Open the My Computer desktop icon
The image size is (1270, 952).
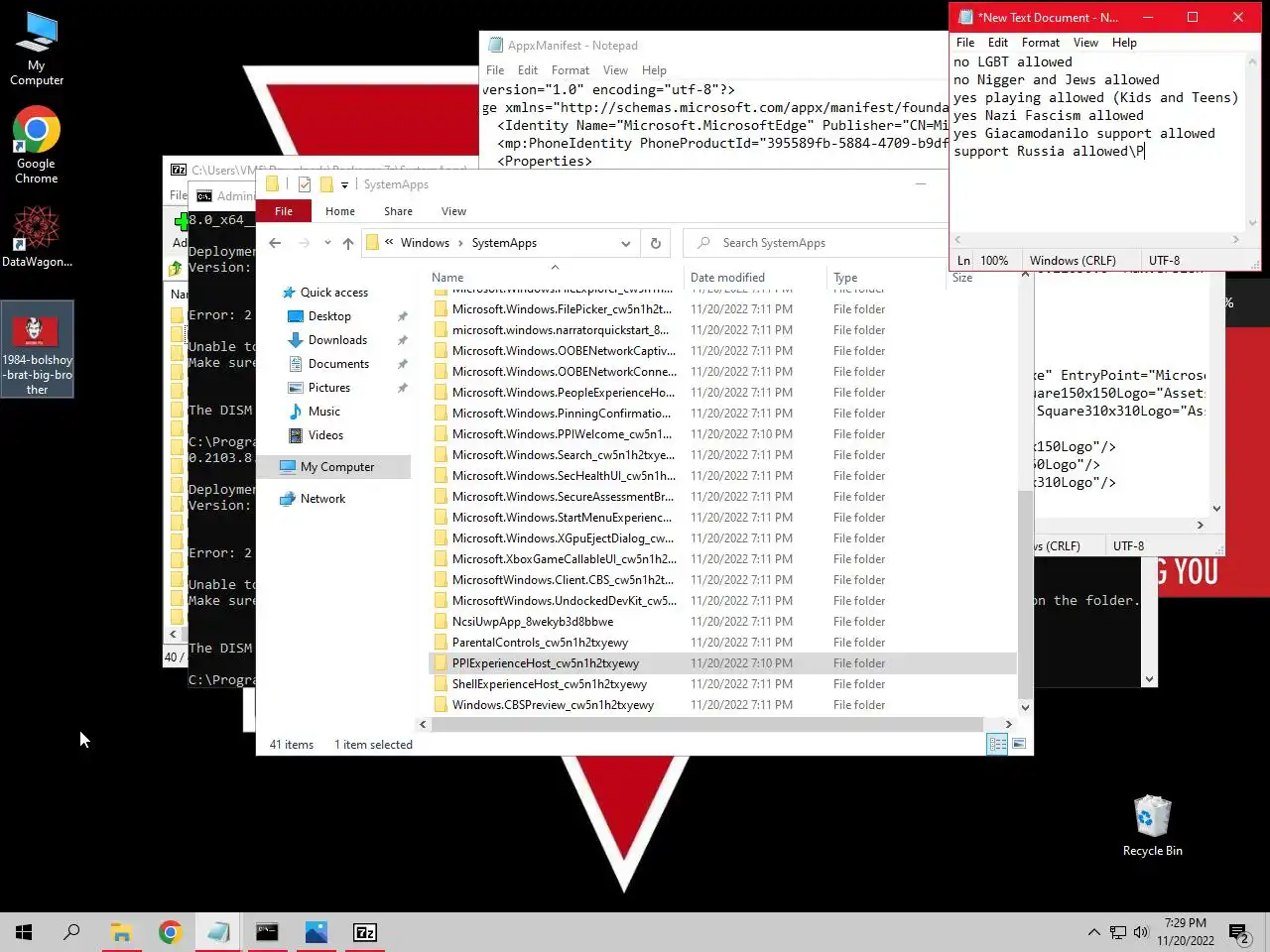tap(37, 50)
